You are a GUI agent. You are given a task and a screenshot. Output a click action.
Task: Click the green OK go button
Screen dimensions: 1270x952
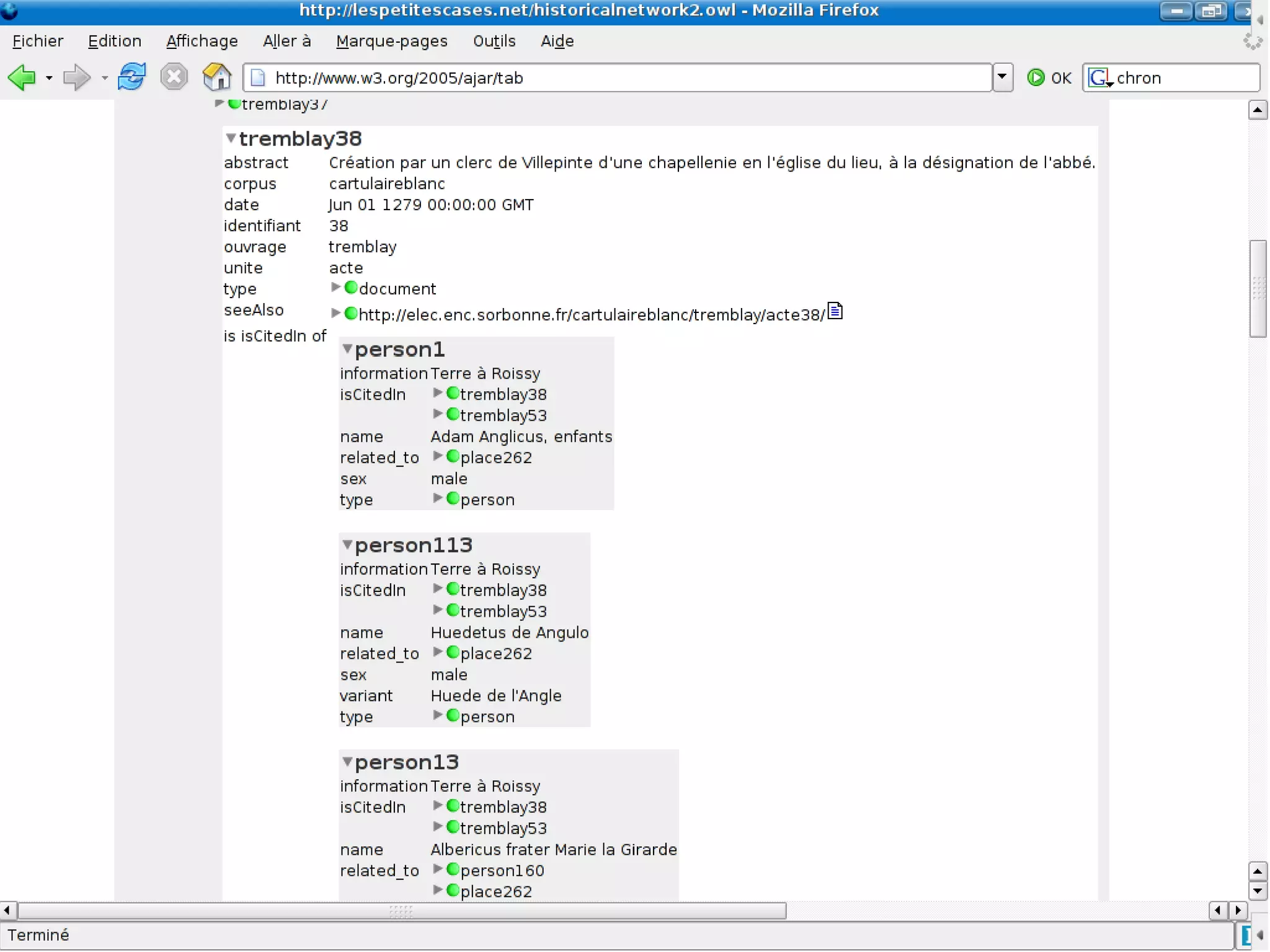coord(1048,78)
